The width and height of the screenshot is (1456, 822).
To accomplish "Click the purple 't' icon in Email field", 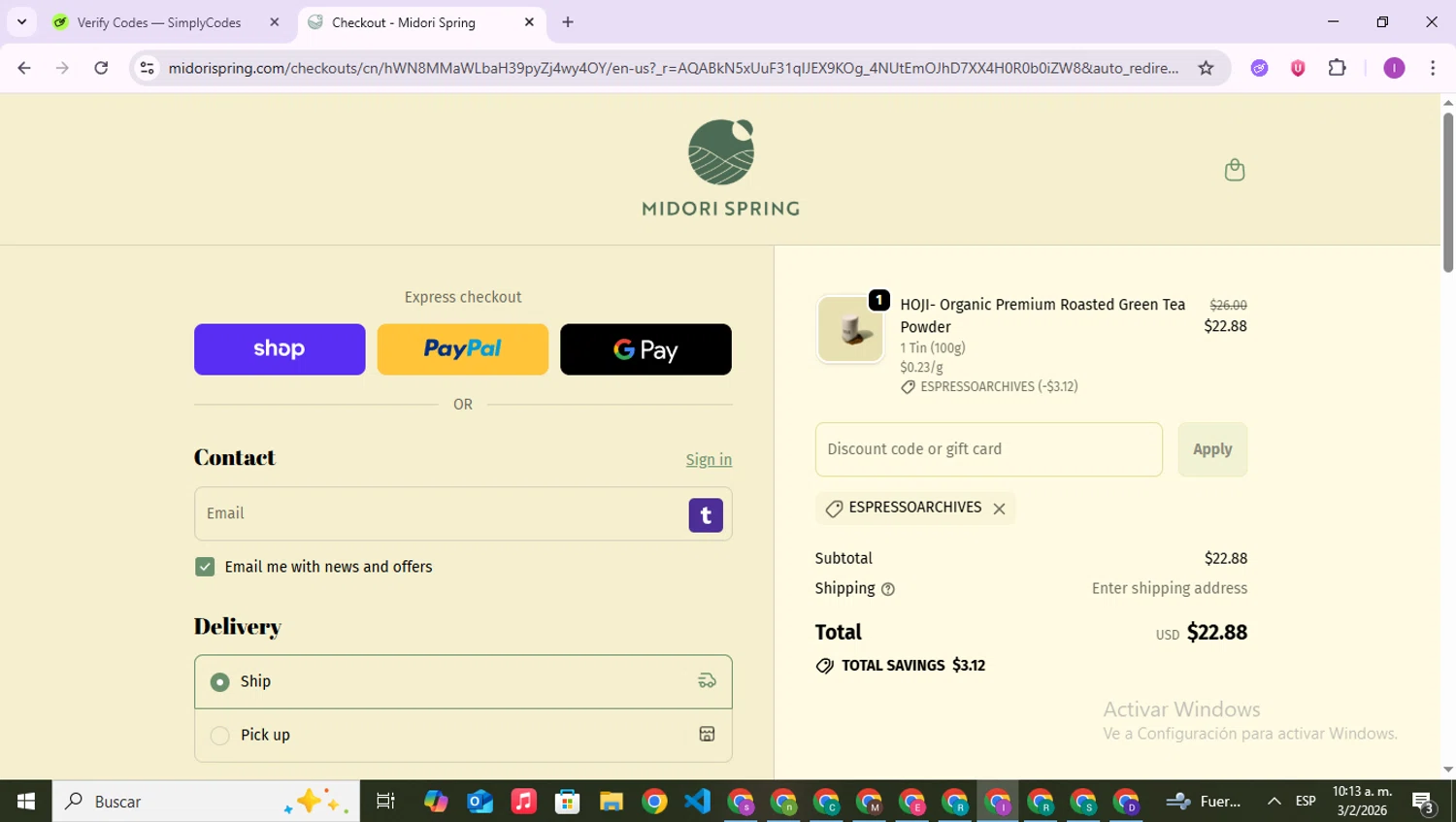I will click(x=706, y=515).
